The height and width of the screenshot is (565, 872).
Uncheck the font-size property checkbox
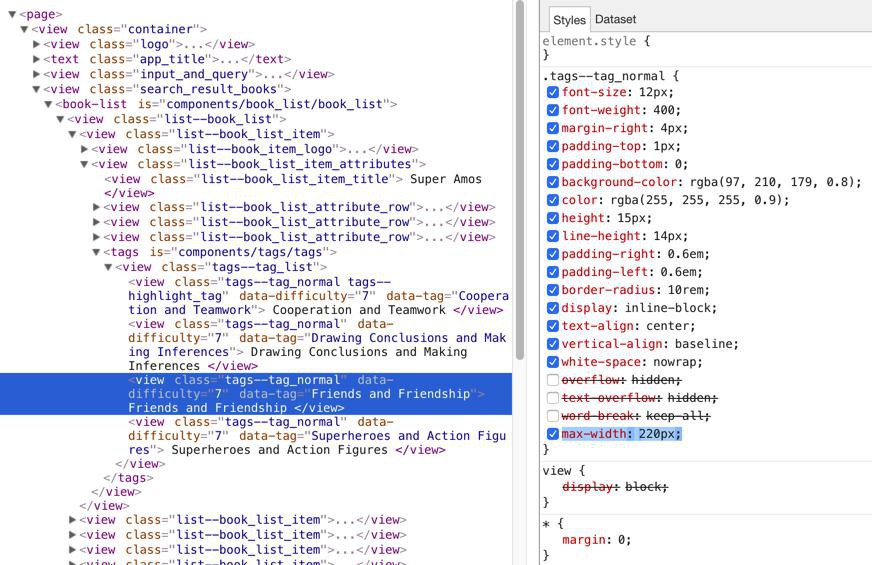[553, 92]
